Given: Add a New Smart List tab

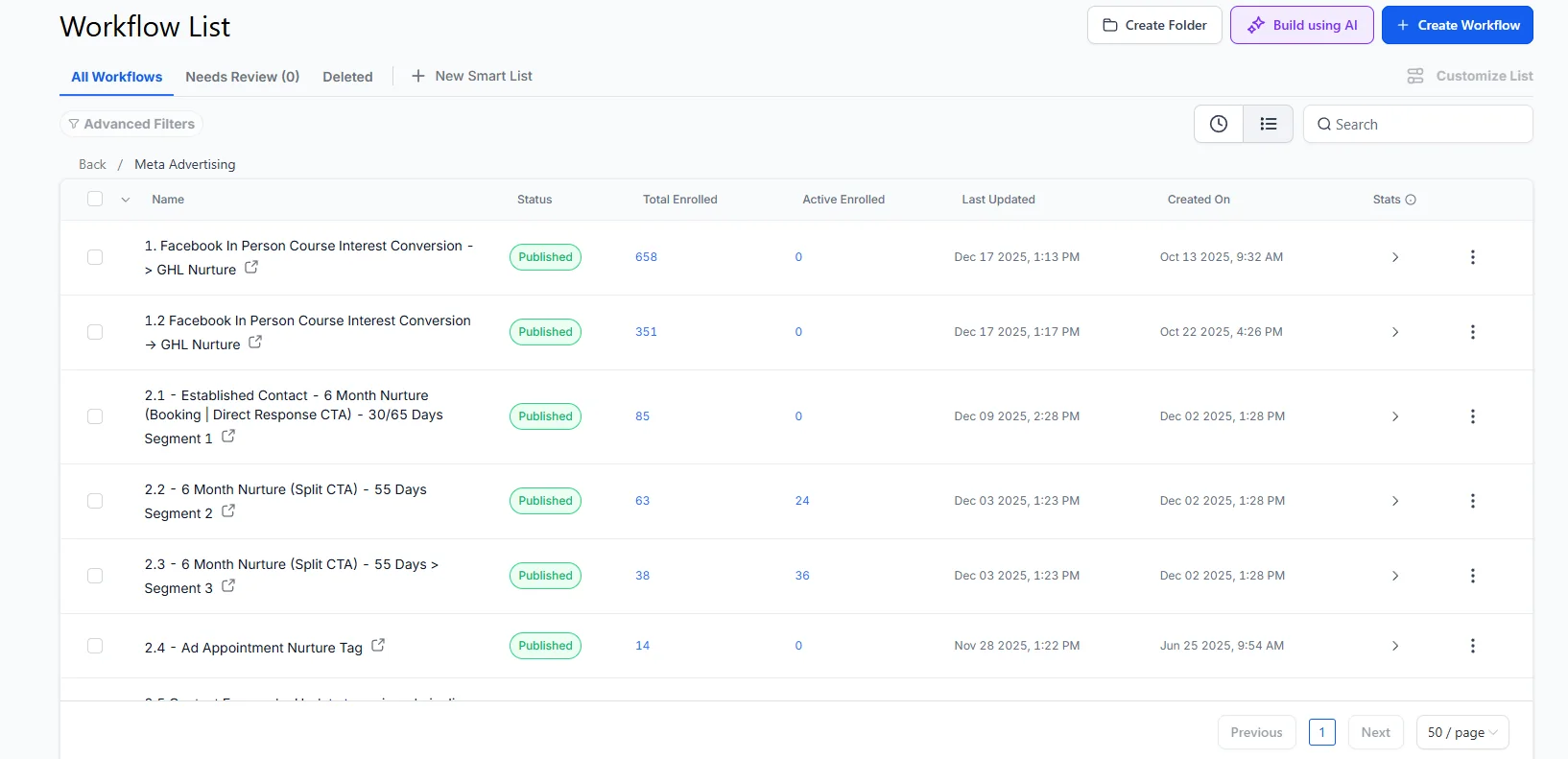Looking at the screenshot, I should (472, 76).
